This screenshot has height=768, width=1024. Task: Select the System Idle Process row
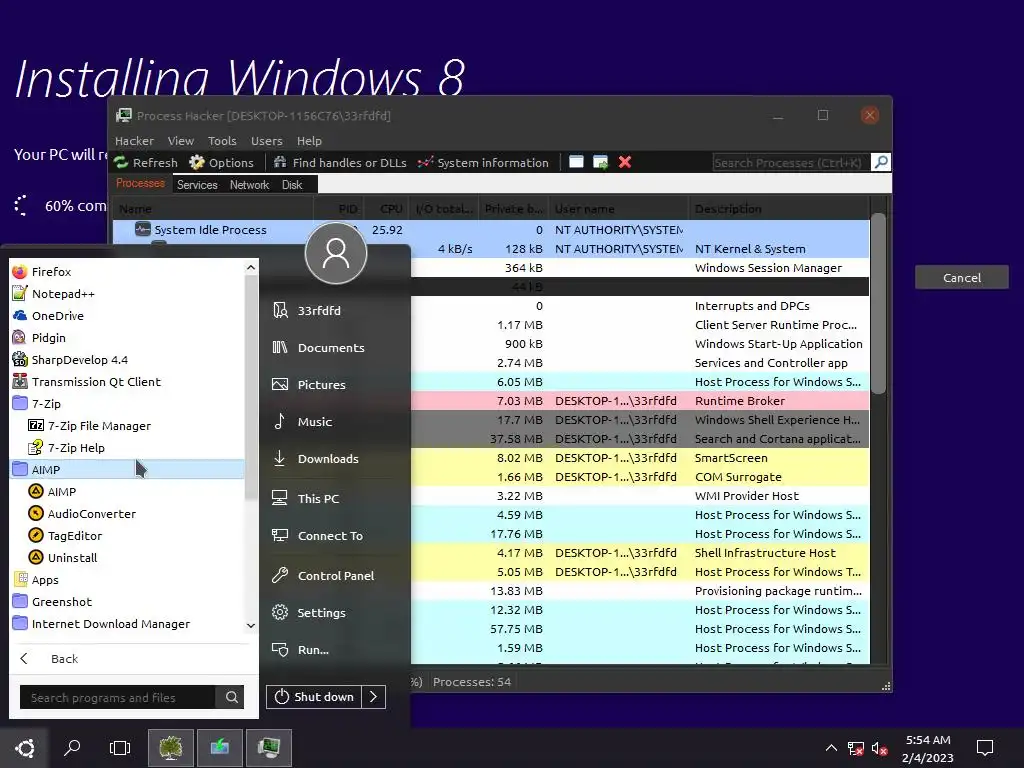point(490,230)
